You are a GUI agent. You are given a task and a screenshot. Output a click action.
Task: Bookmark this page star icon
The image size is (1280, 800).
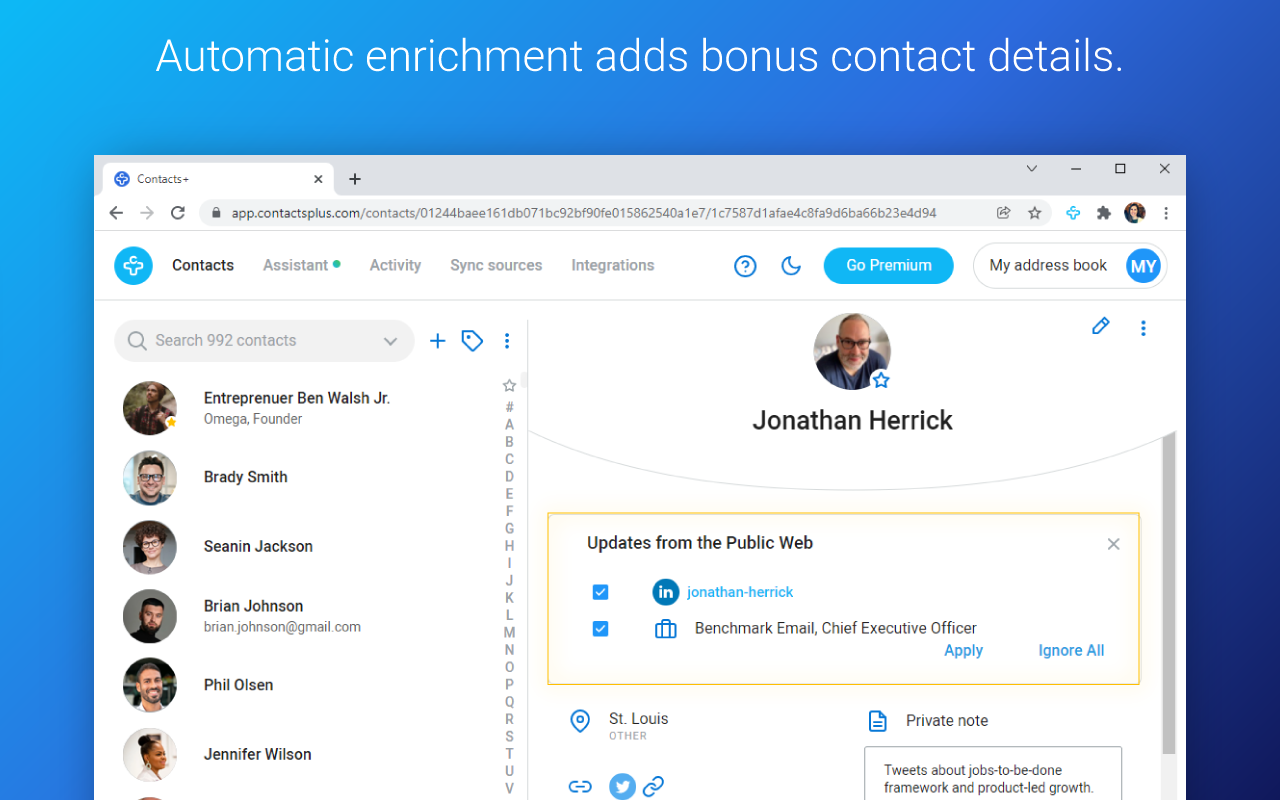click(1035, 213)
